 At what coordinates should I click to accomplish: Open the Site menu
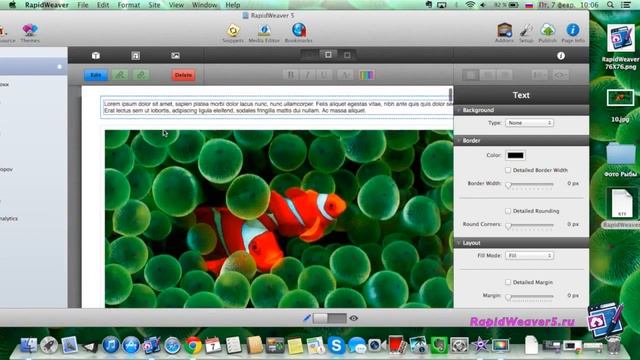pos(154,5)
